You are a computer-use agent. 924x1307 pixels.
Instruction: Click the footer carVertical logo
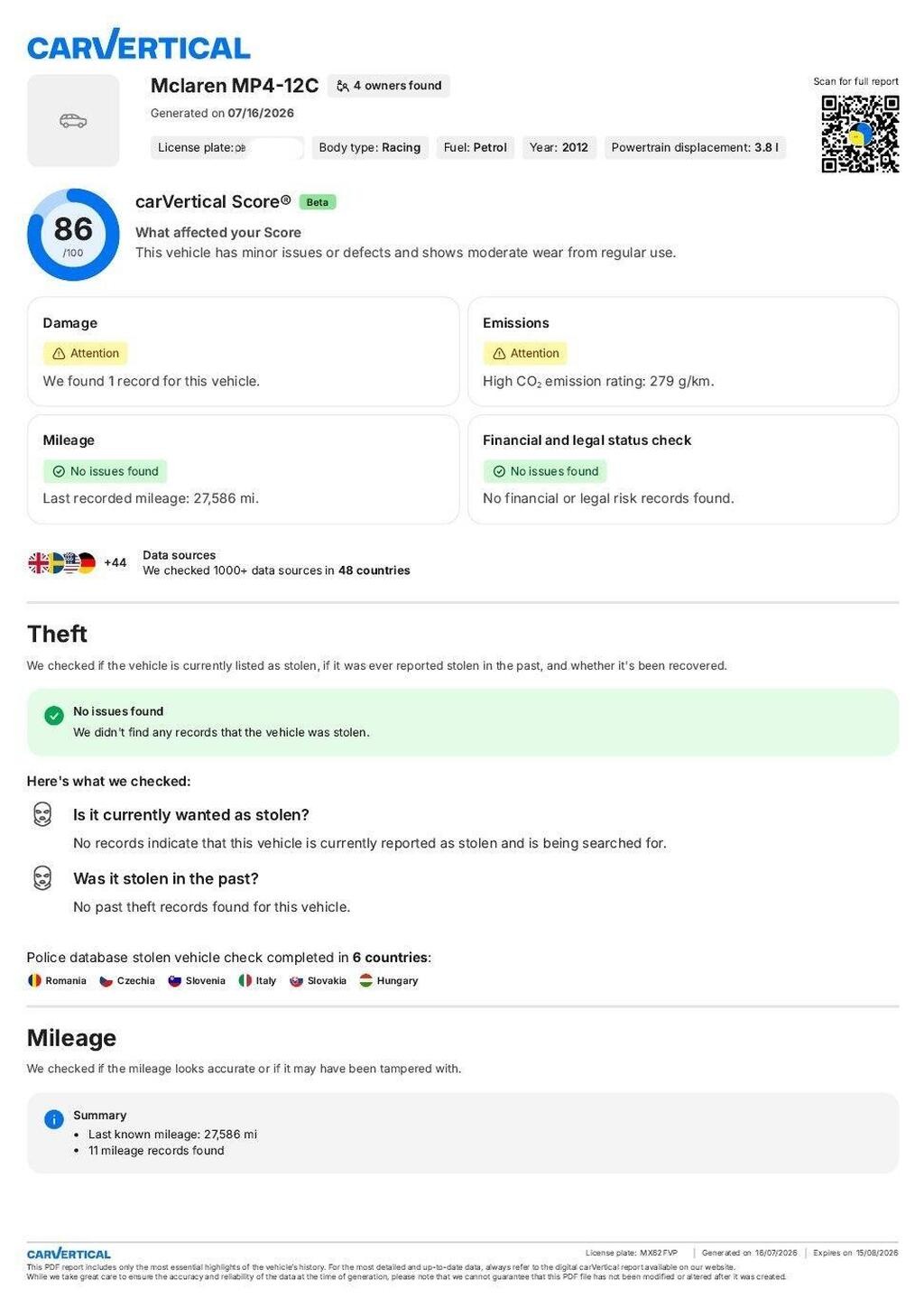pyautogui.click(x=69, y=1254)
